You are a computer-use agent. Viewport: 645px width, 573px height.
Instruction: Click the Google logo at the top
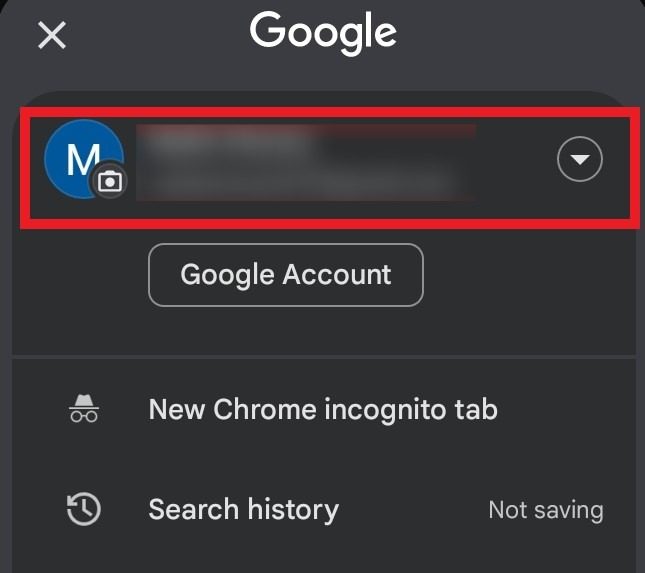tap(323, 33)
